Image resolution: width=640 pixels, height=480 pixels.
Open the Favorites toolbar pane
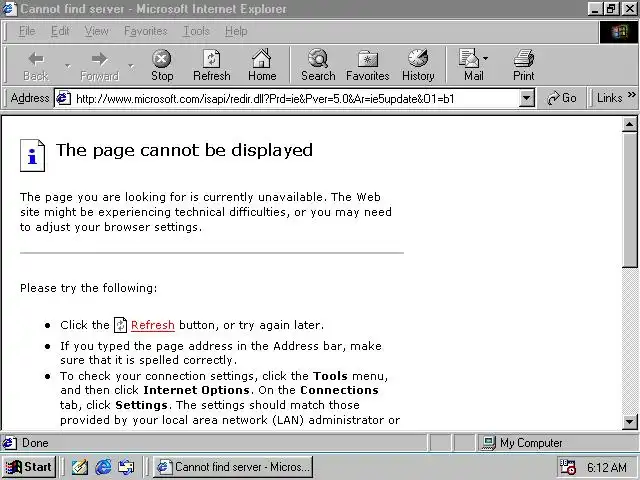click(x=368, y=65)
